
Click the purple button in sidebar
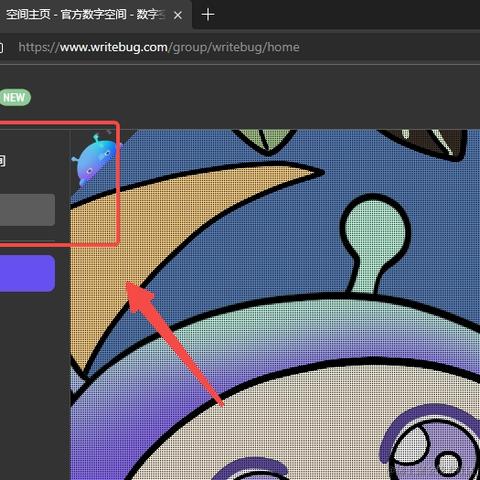click(27, 273)
